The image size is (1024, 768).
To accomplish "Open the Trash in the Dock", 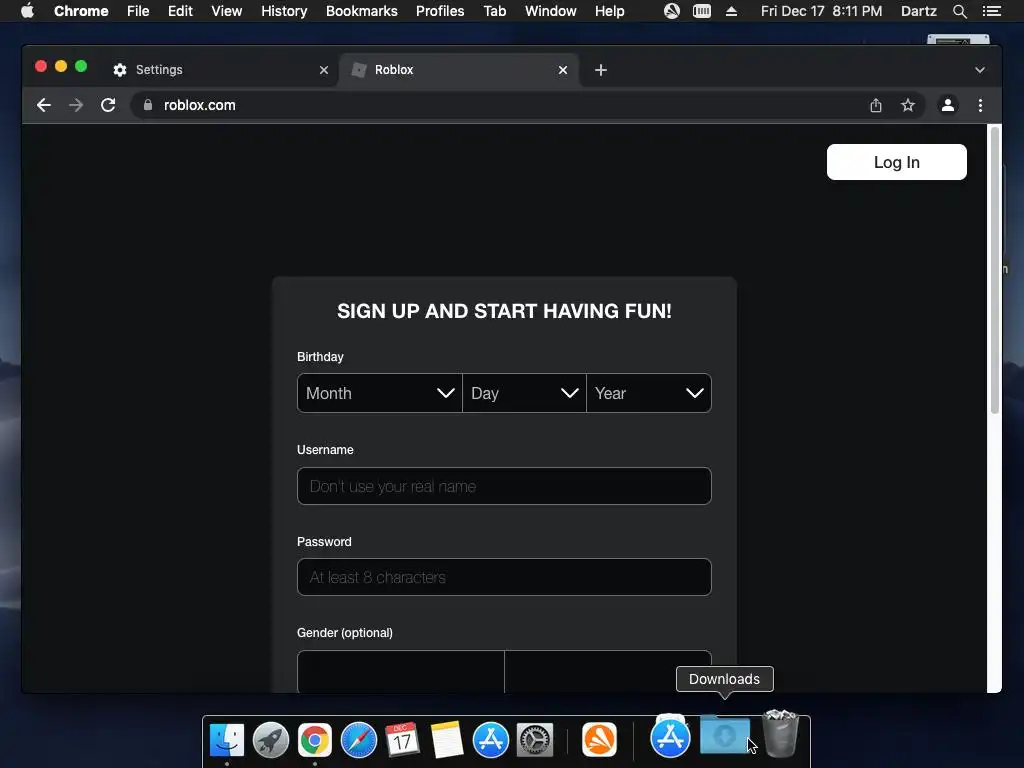I will click(780, 733).
